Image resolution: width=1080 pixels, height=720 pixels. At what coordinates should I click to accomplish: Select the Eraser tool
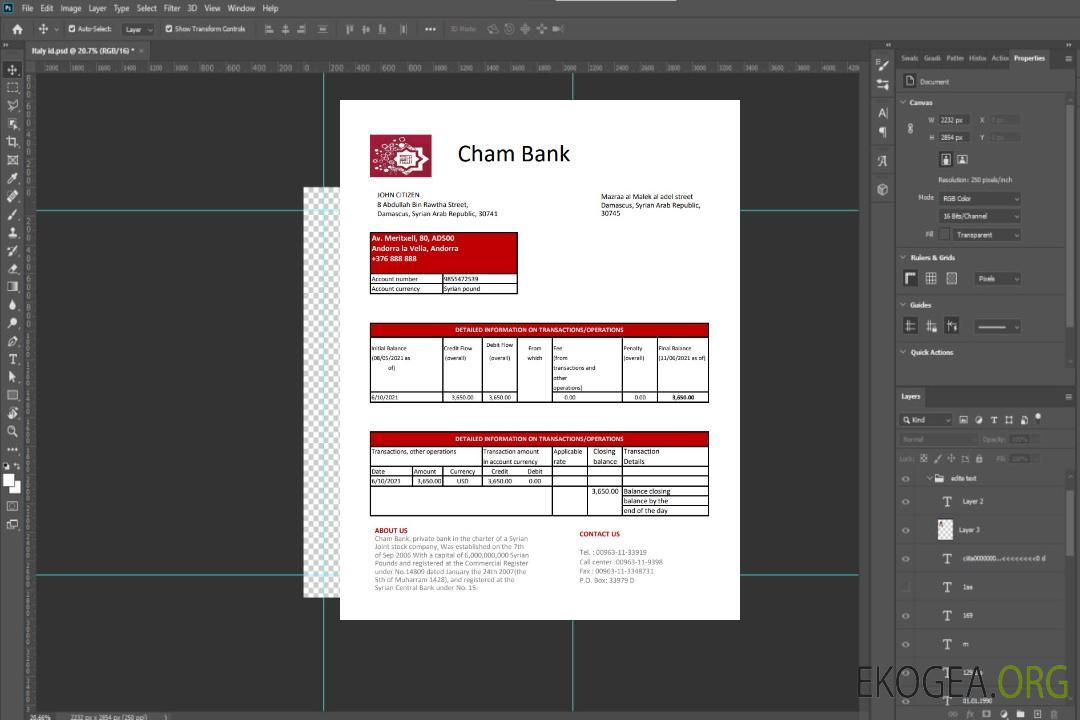[12, 269]
